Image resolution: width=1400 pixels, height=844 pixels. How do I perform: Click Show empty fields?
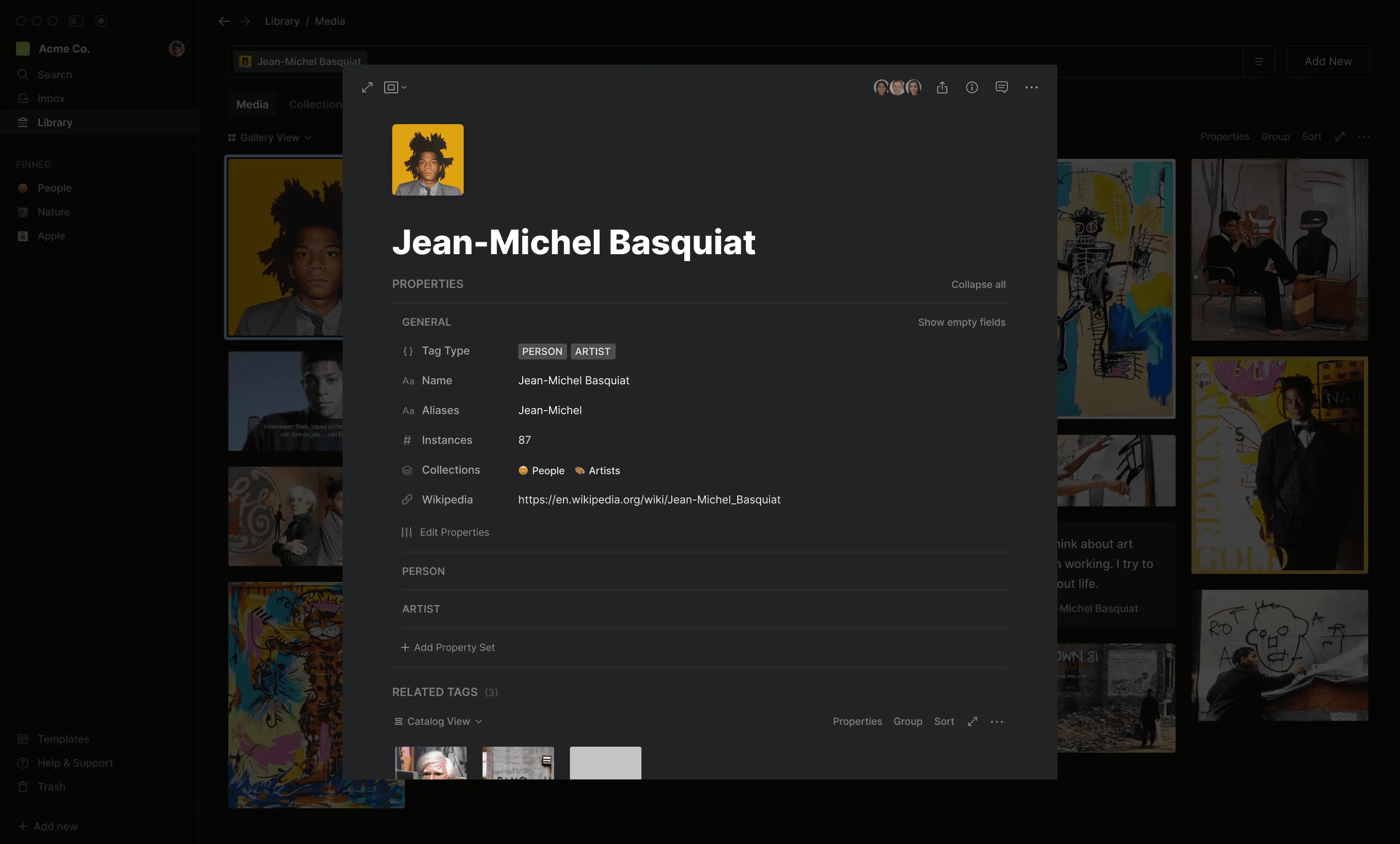click(x=961, y=322)
